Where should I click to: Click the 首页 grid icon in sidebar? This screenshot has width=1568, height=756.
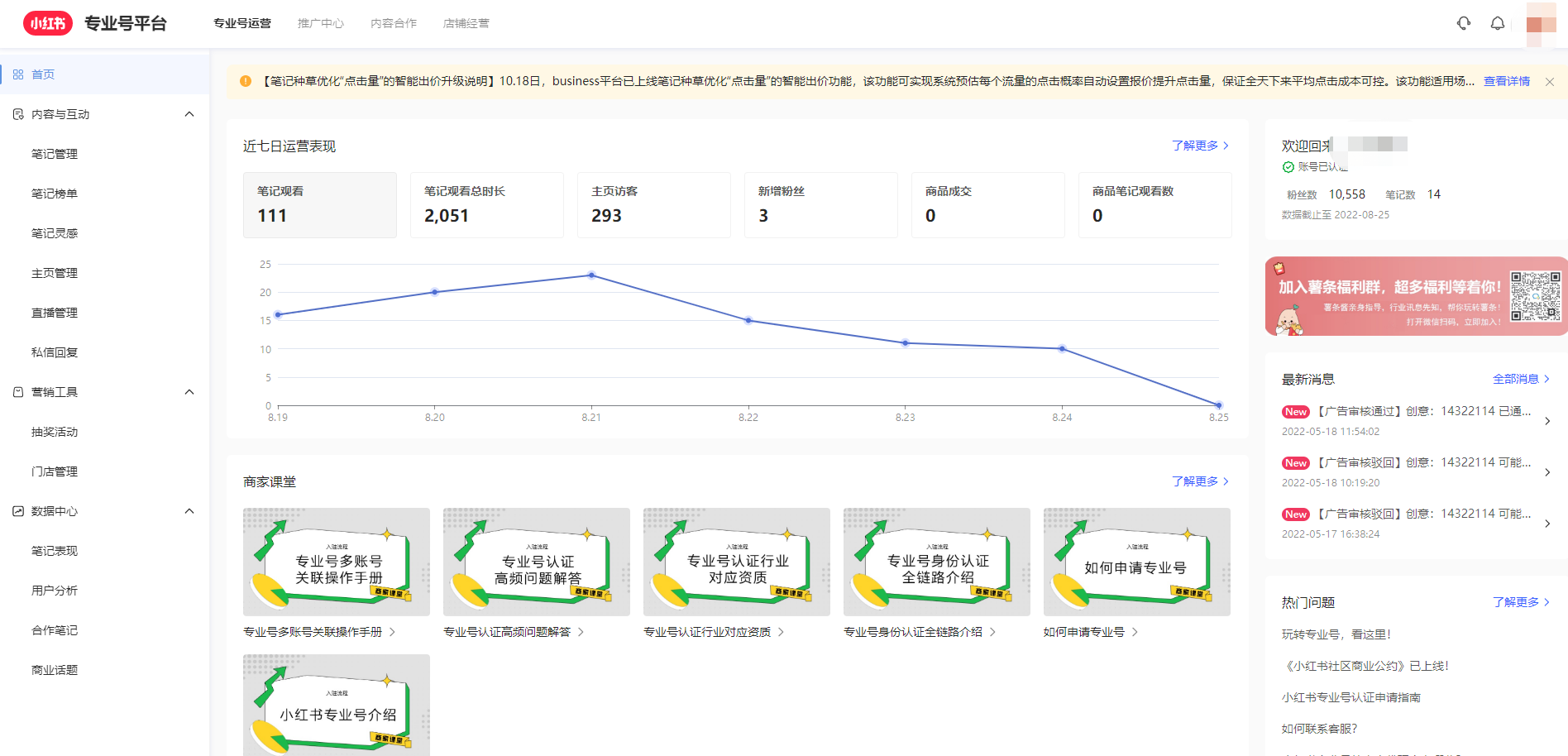click(18, 74)
